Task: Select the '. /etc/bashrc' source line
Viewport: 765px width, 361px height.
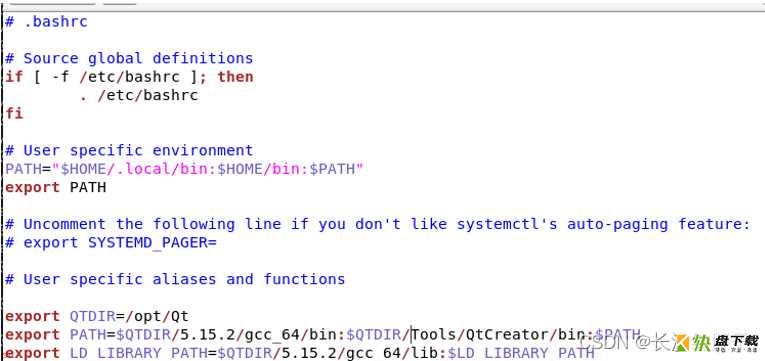Action: pyautogui.click(x=139, y=95)
